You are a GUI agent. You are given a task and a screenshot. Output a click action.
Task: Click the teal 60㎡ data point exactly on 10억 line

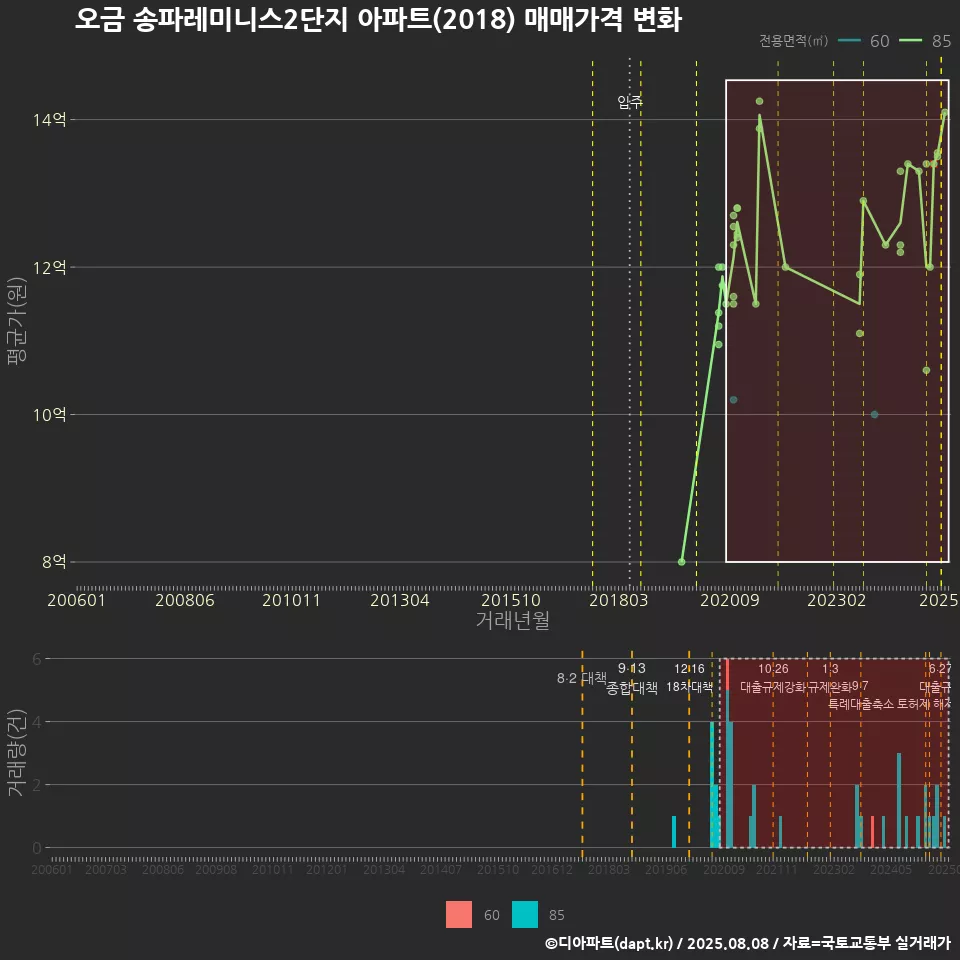[874, 414]
